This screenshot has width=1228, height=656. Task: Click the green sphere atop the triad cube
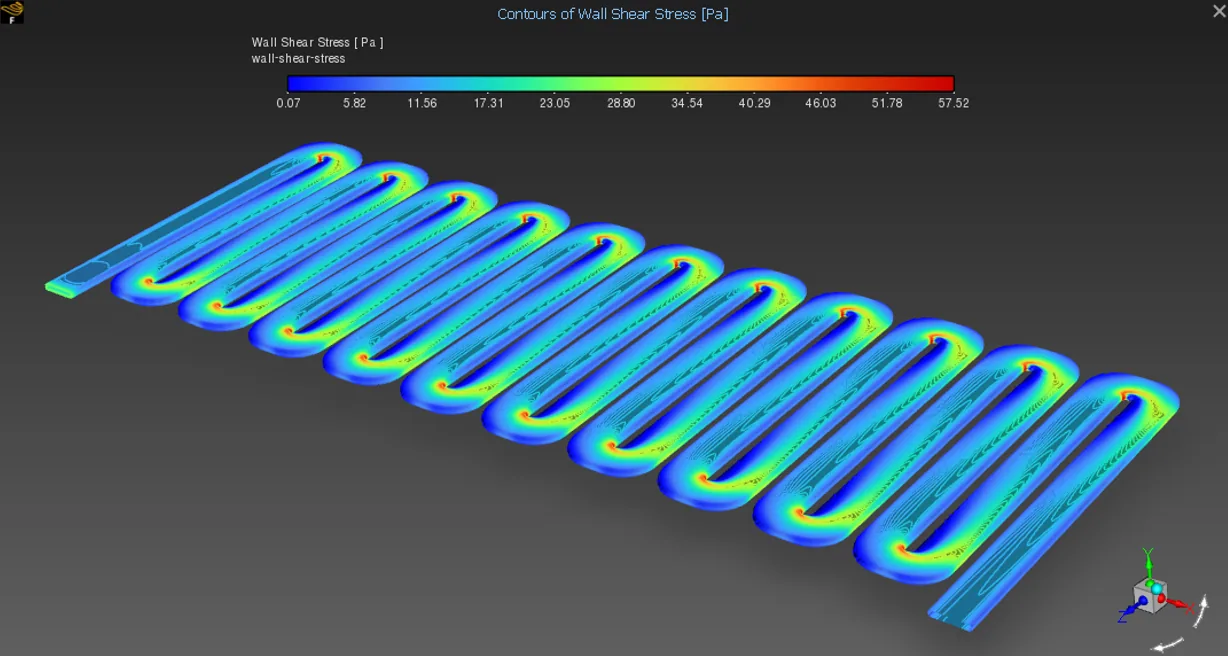click(x=1149, y=583)
